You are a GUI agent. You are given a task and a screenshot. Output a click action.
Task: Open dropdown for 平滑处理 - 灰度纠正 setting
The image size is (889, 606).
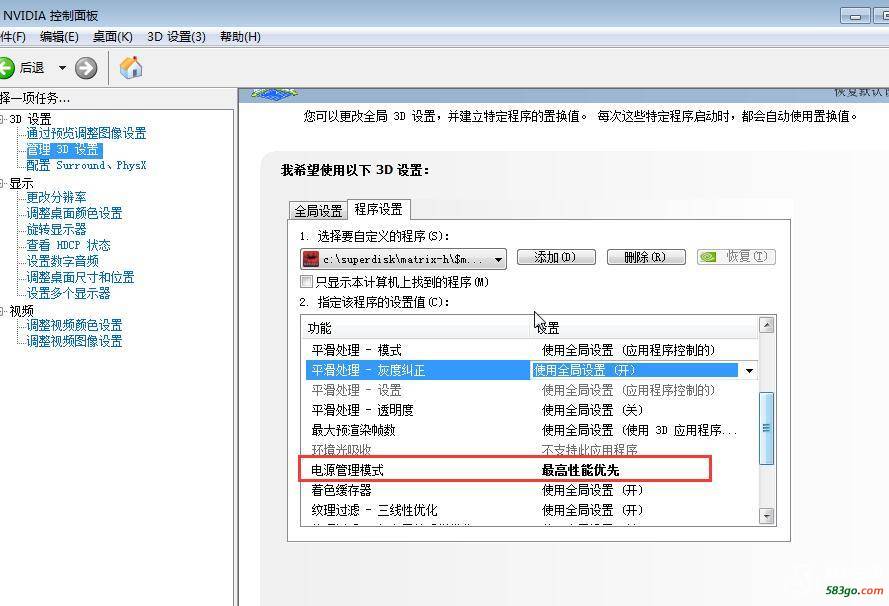750,371
